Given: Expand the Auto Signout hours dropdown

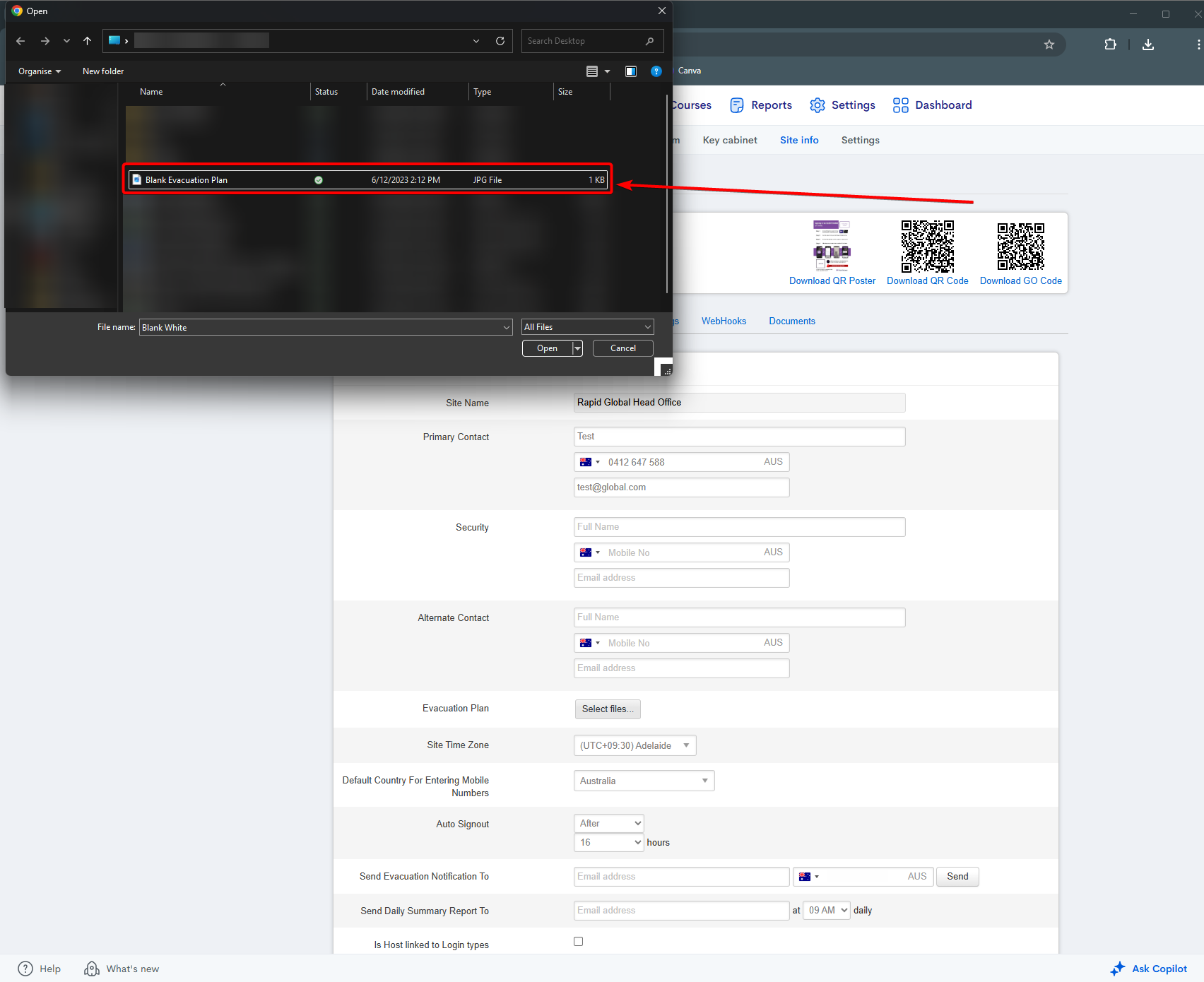Looking at the screenshot, I should (x=608, y=842).
